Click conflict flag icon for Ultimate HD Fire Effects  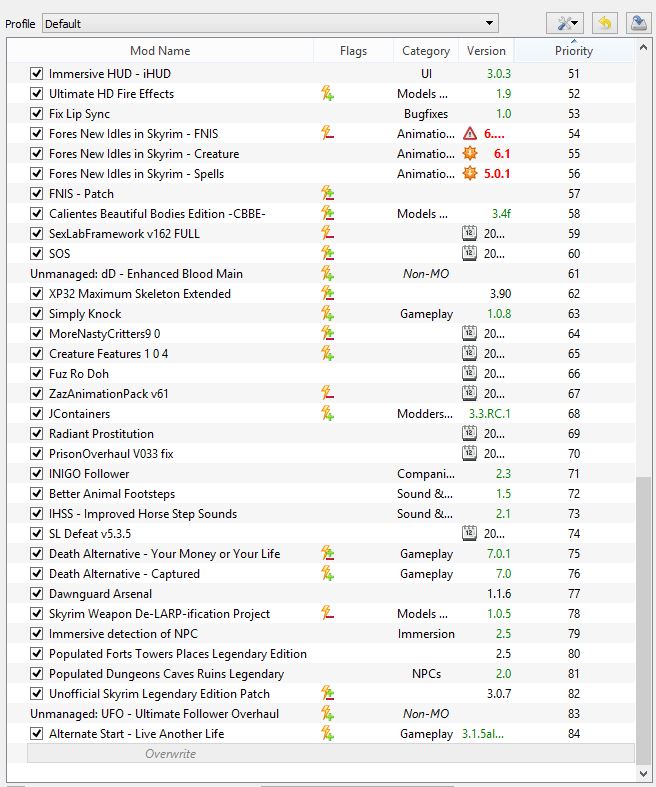point(327,94)
